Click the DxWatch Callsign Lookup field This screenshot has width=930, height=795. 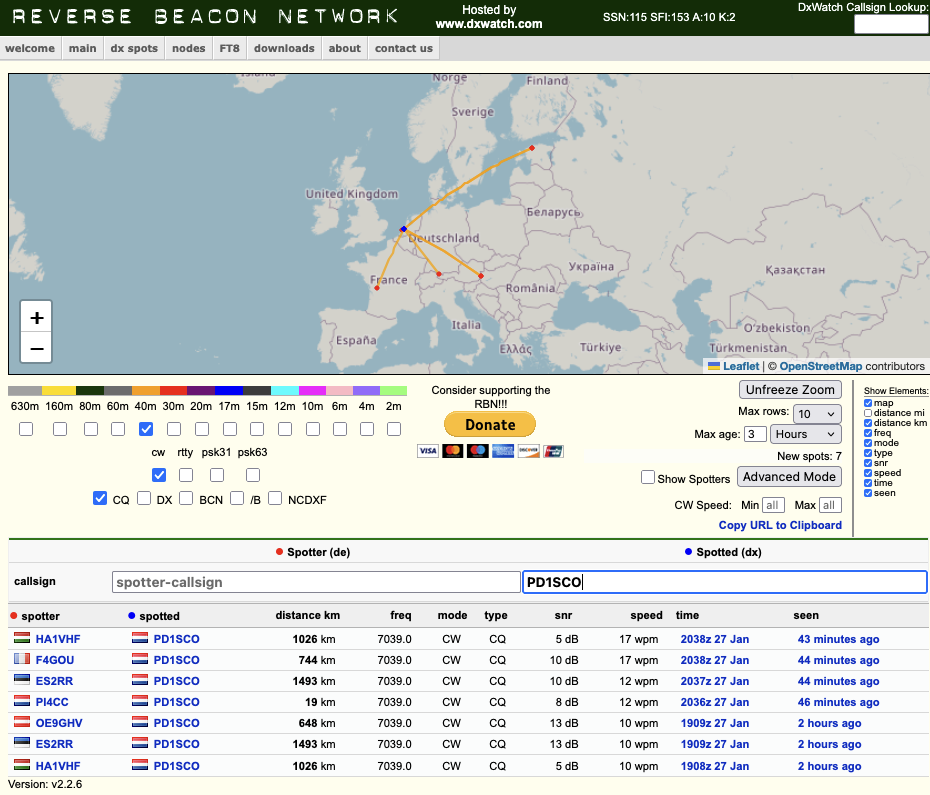pos(890,24)
